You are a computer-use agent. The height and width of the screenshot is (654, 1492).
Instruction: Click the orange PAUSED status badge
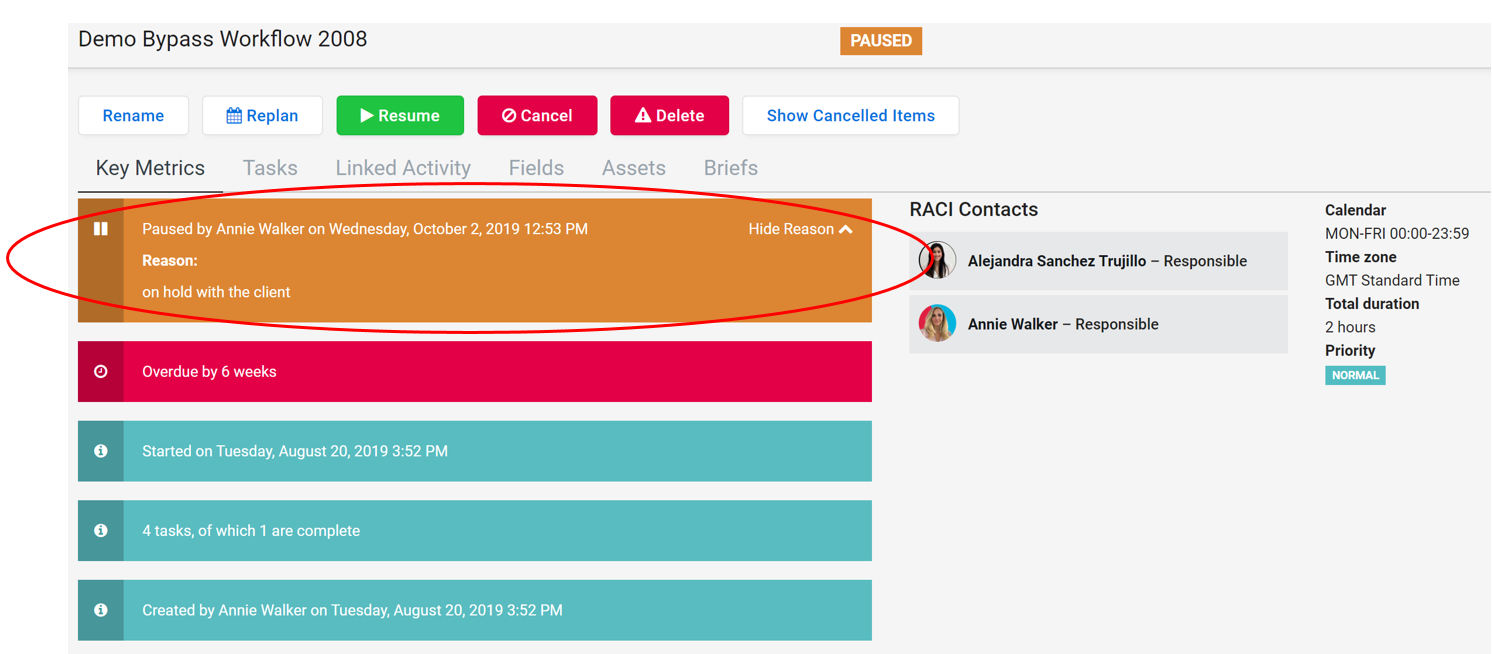(x=881, y=41)
